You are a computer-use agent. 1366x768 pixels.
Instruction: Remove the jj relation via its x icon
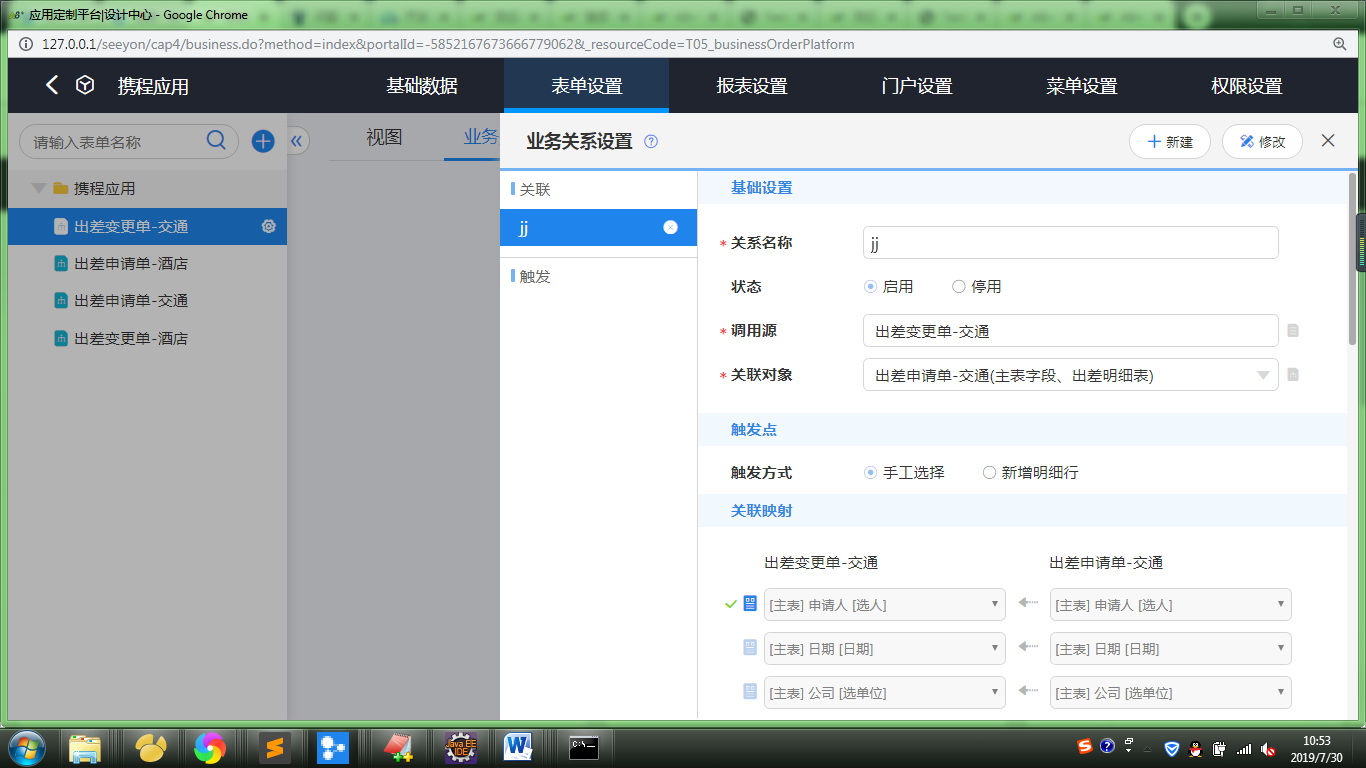670,227
